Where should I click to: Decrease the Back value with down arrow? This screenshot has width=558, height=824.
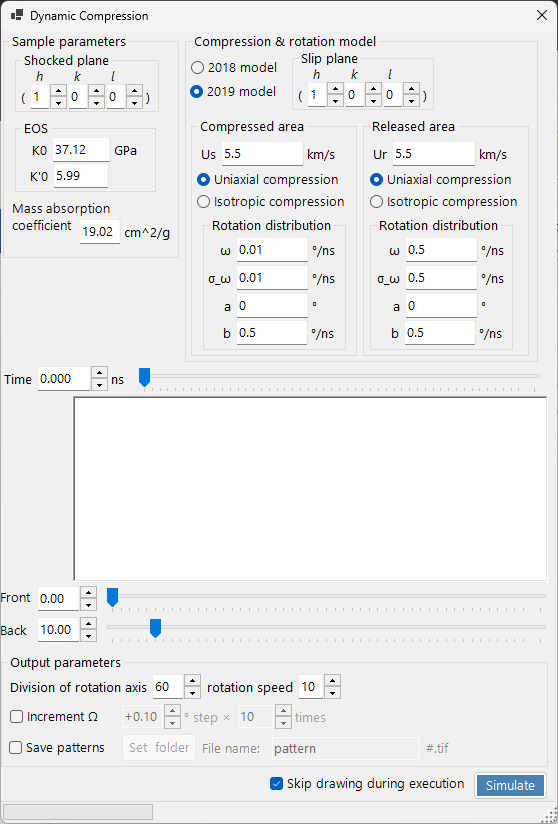89,635
